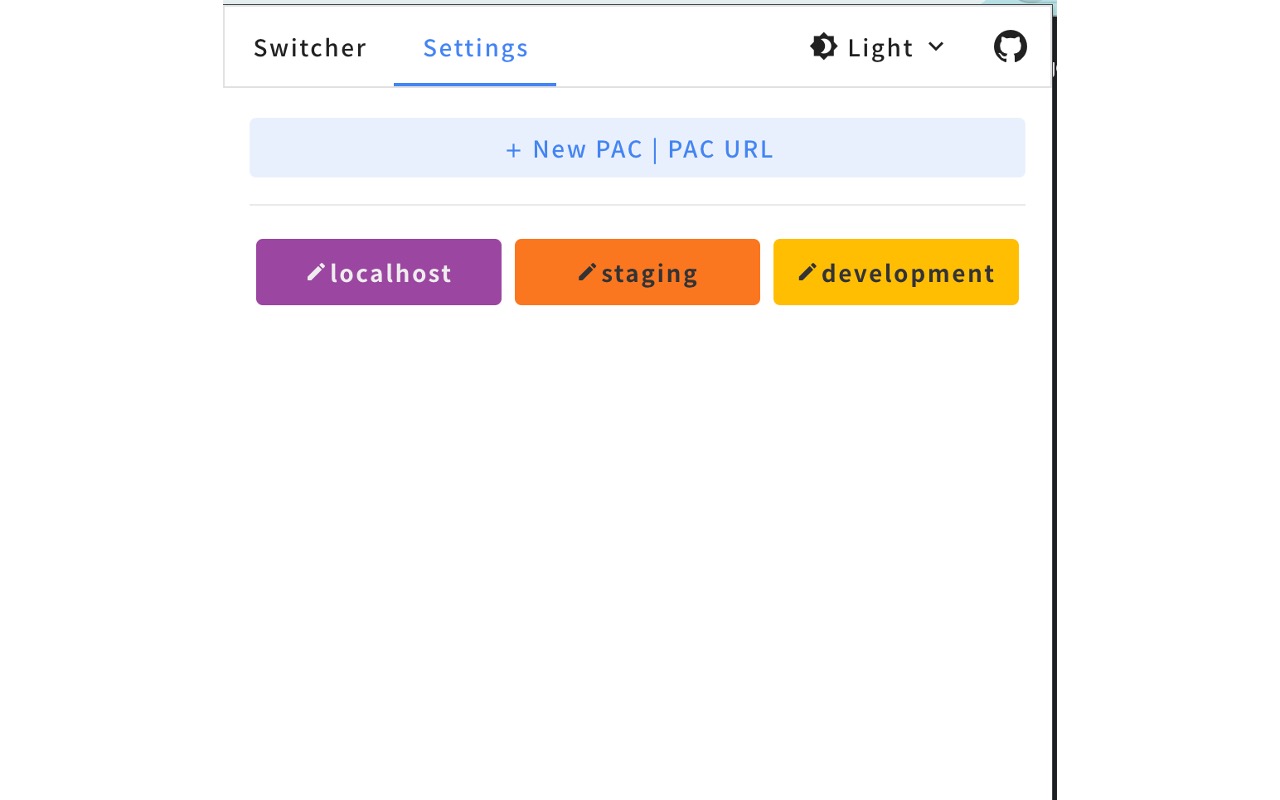Select the Settings tab

(475, 47)
